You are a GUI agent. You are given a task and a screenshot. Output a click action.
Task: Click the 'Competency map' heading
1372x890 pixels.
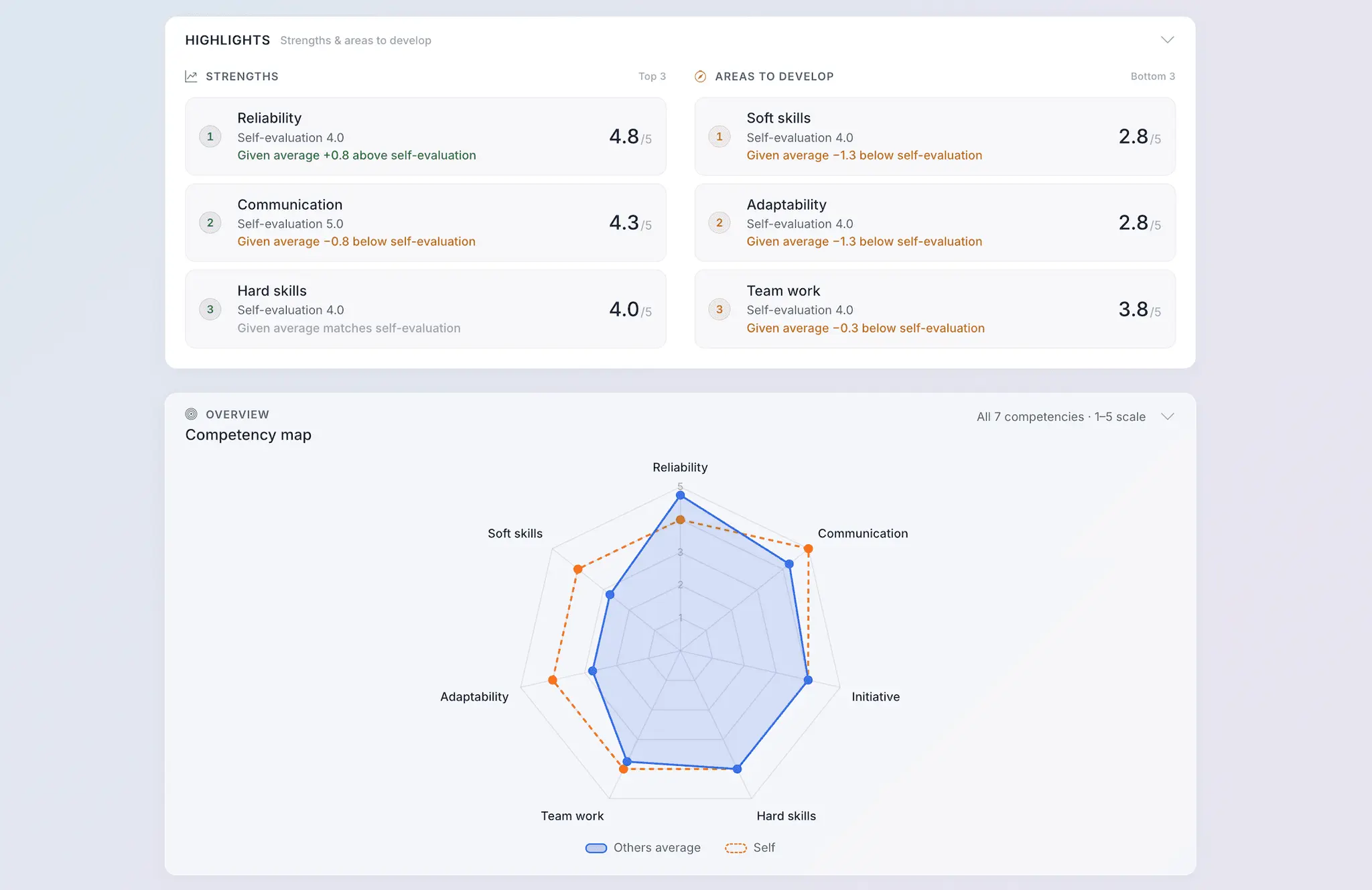pos(248,435)
